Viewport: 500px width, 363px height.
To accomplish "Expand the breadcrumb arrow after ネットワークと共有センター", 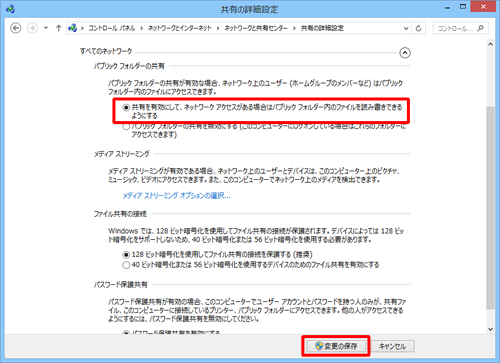I will pos(294,28).
